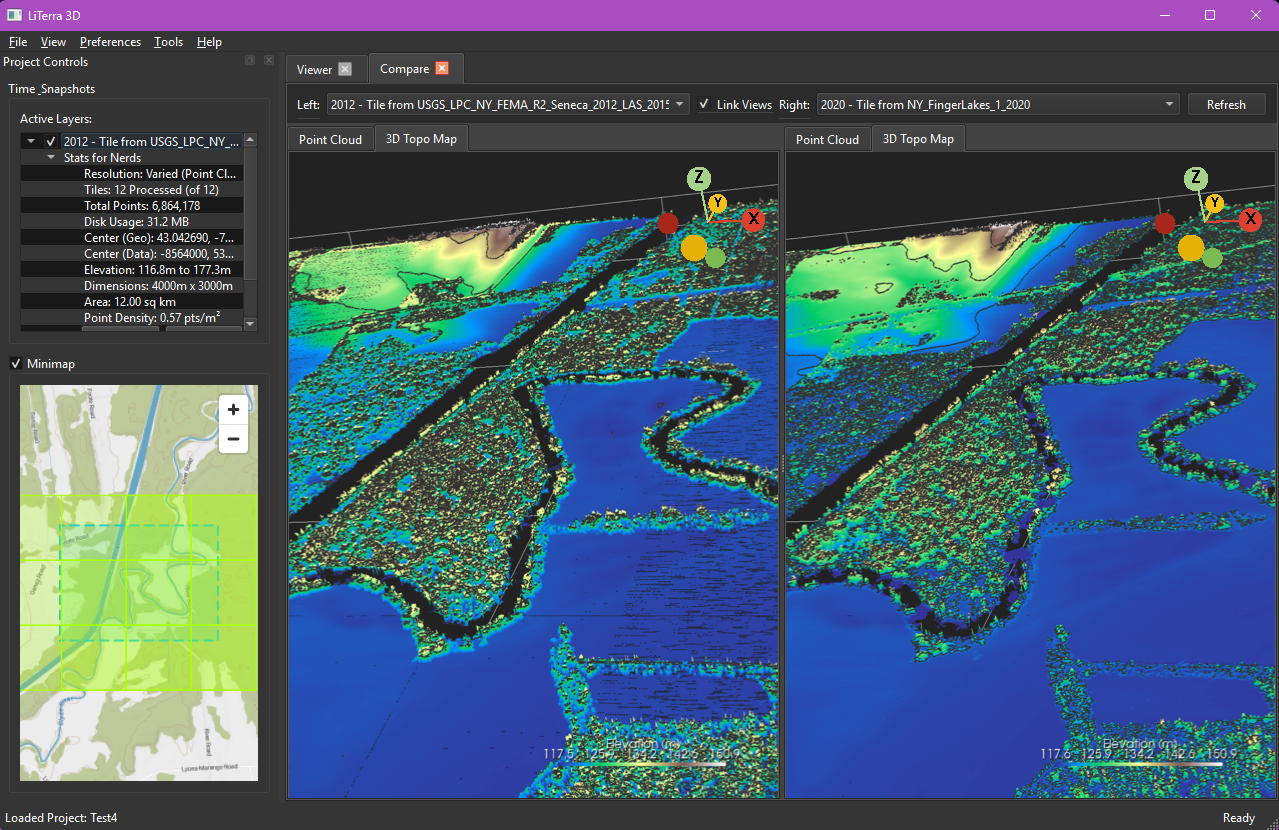Click the minimap zoom-out button
The image size is (1279, 830).
(233, 439)
